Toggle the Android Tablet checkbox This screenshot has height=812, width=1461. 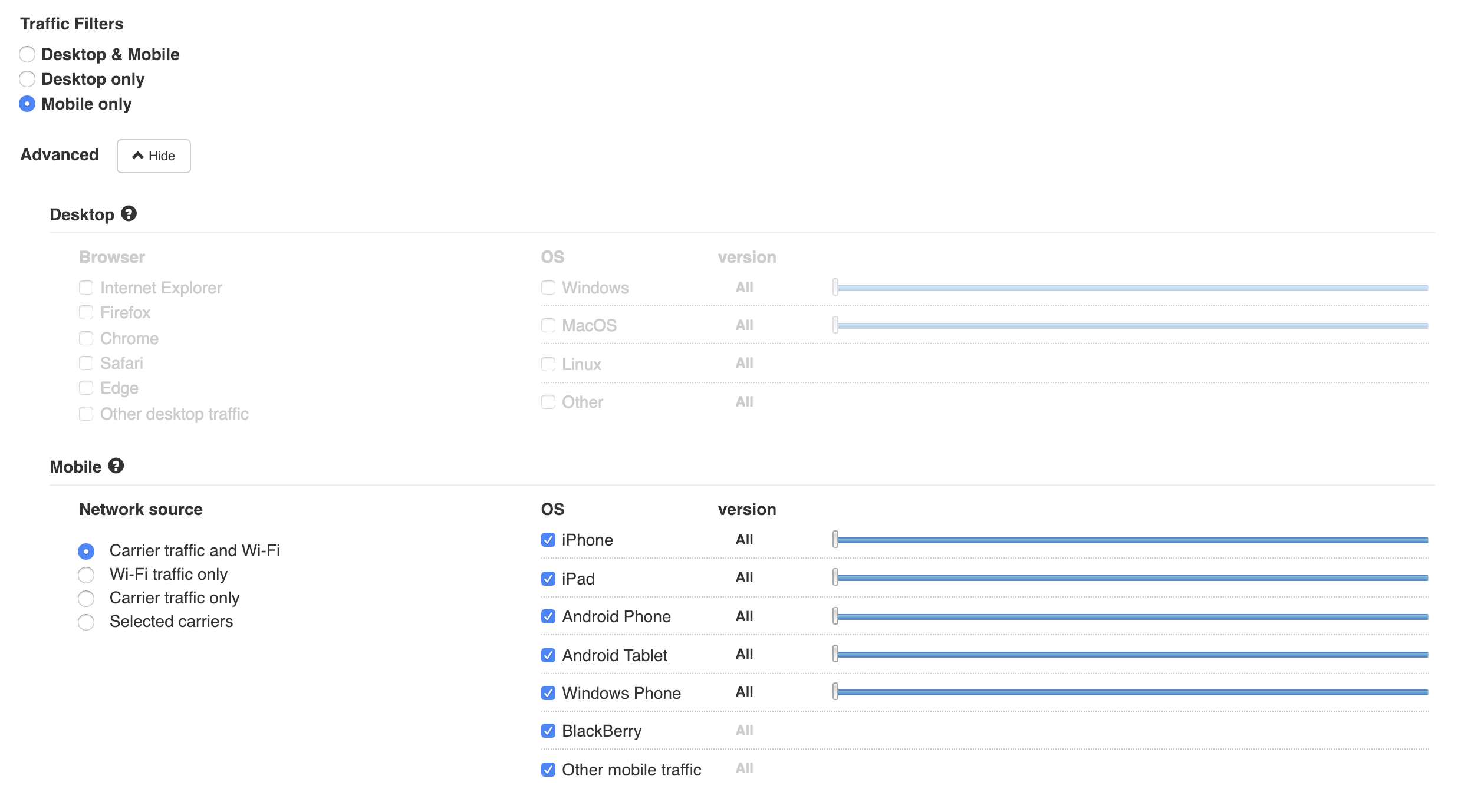548,655
